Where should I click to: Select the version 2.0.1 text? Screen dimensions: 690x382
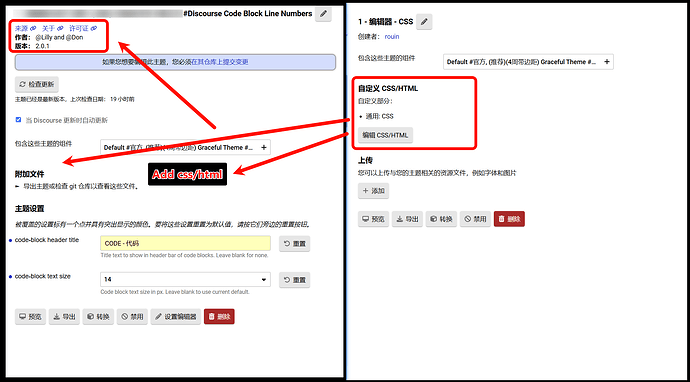pos(43,46)
